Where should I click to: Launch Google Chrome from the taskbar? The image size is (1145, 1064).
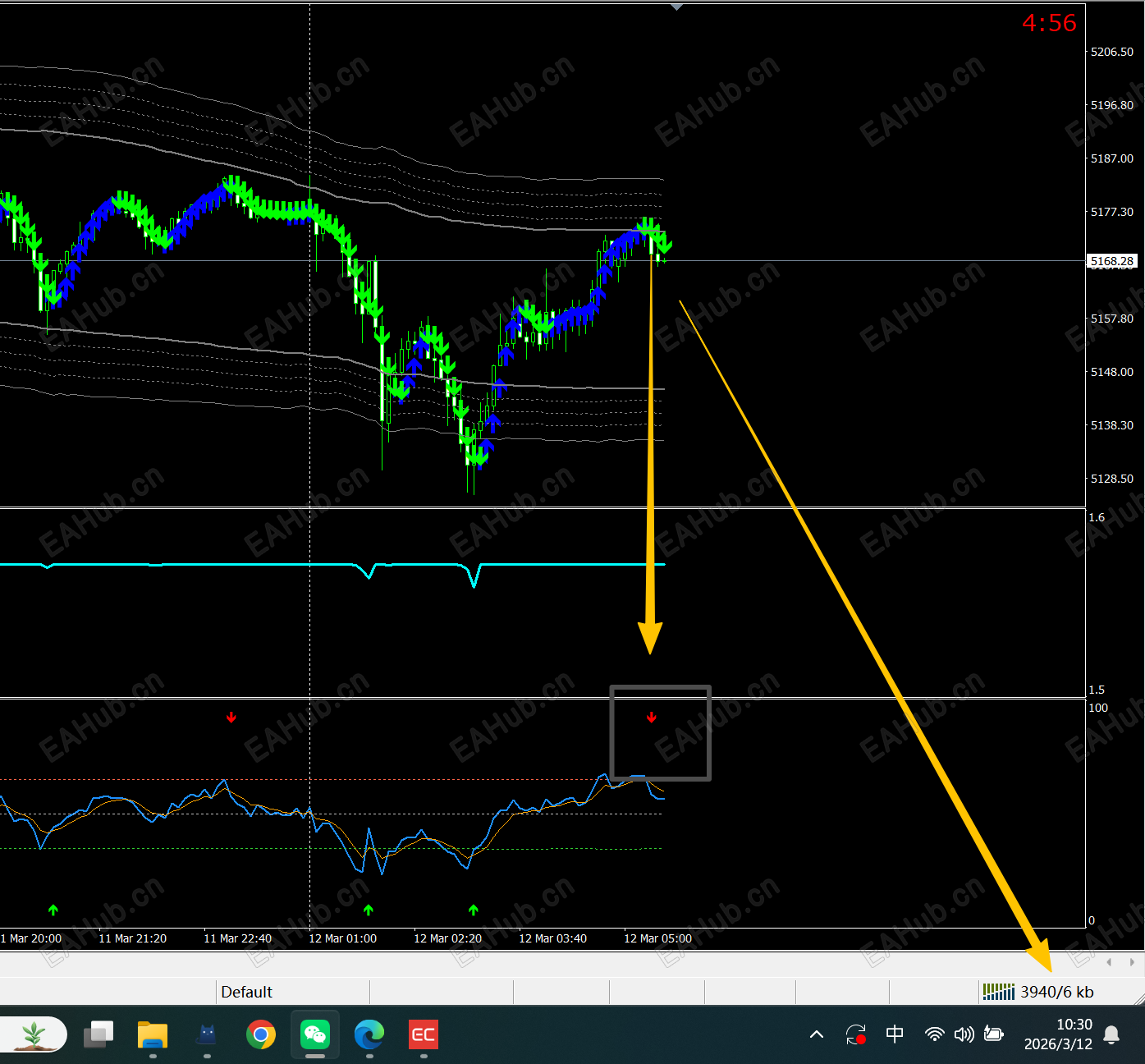click(x=261, y=1034)
